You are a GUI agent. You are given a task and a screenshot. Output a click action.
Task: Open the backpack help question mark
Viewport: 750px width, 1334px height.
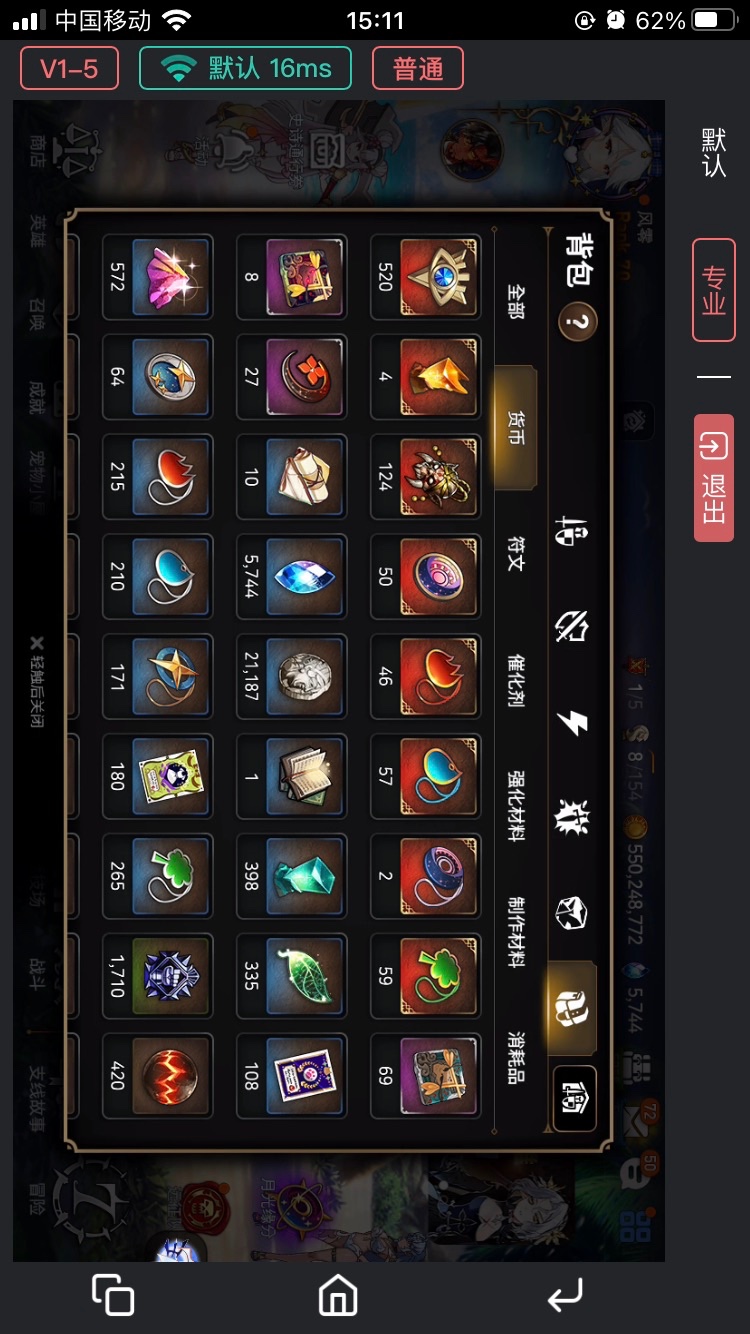pos(578,322)
